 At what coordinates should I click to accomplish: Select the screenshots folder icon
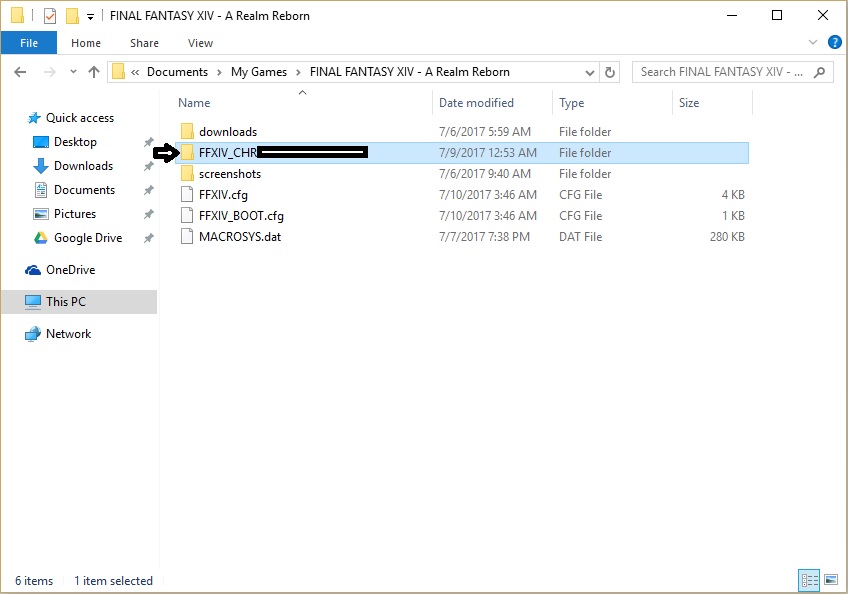click(187, 173)
